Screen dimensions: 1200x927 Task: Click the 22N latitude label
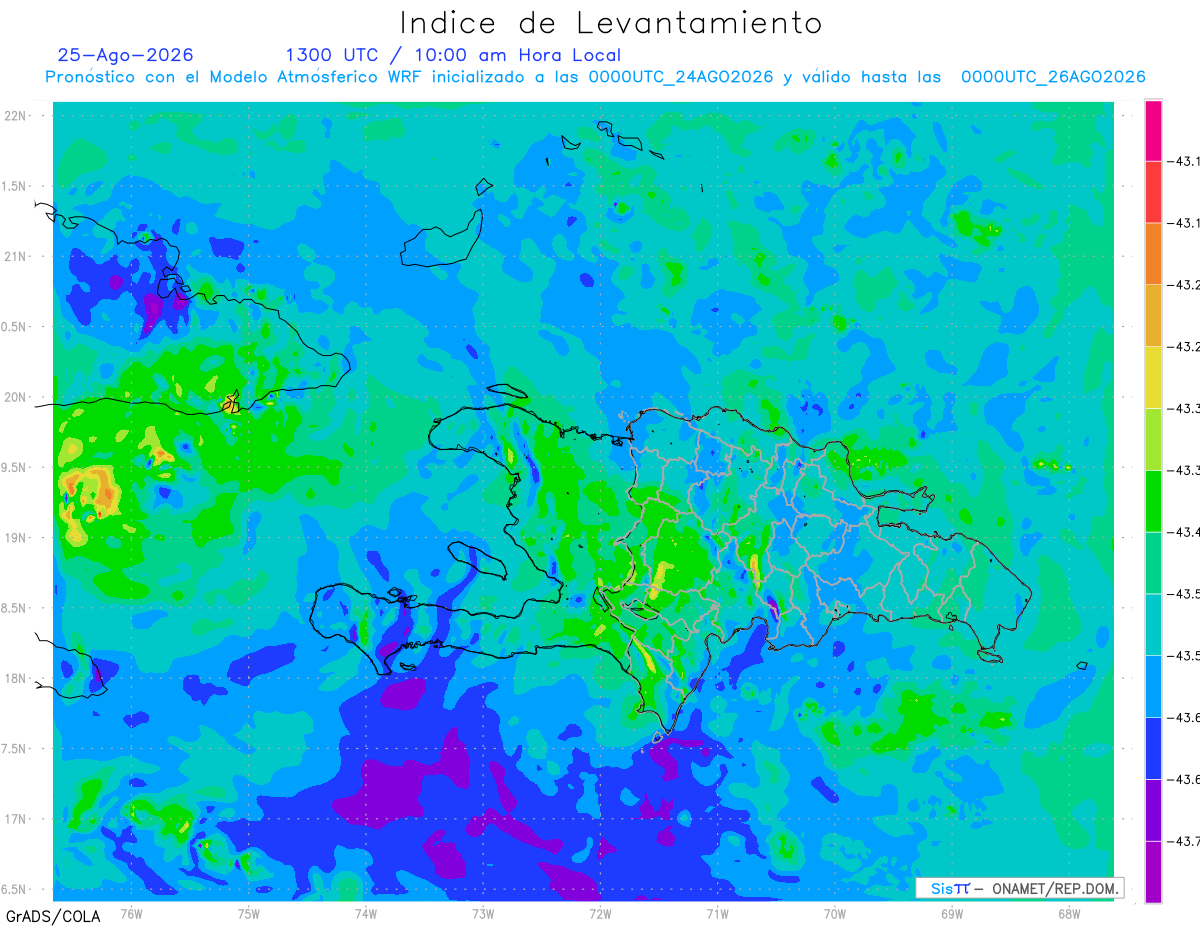(x=16, y=116)
